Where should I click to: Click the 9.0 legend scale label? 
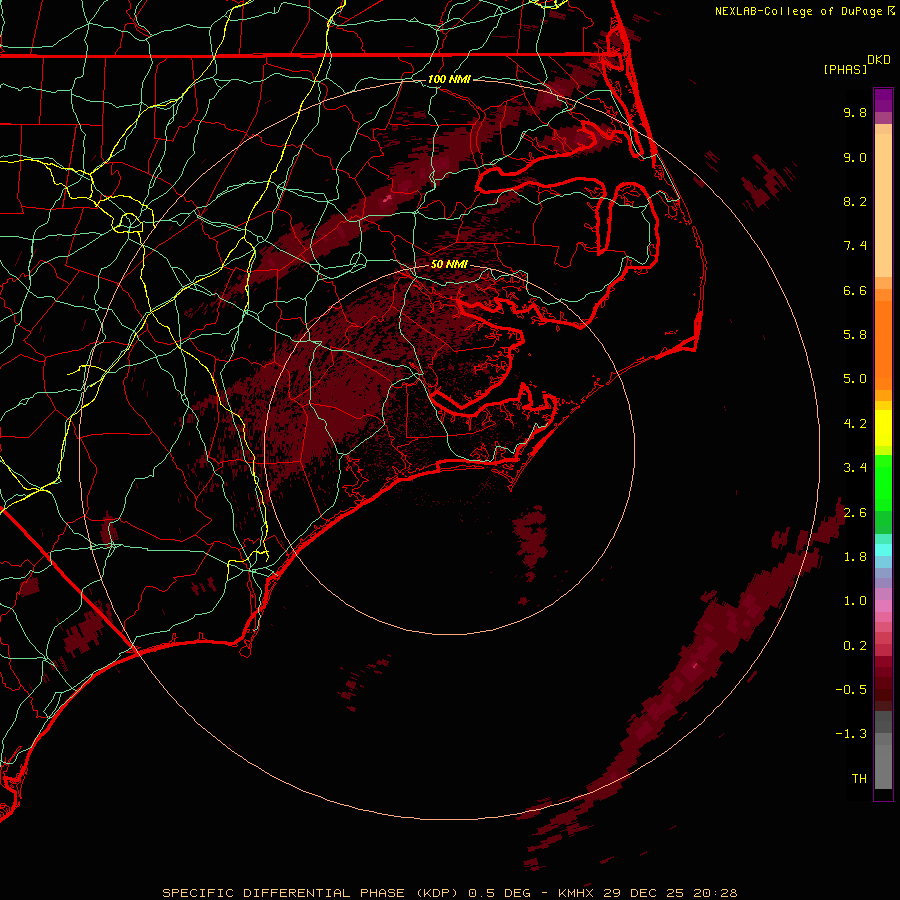pos(855,157)
